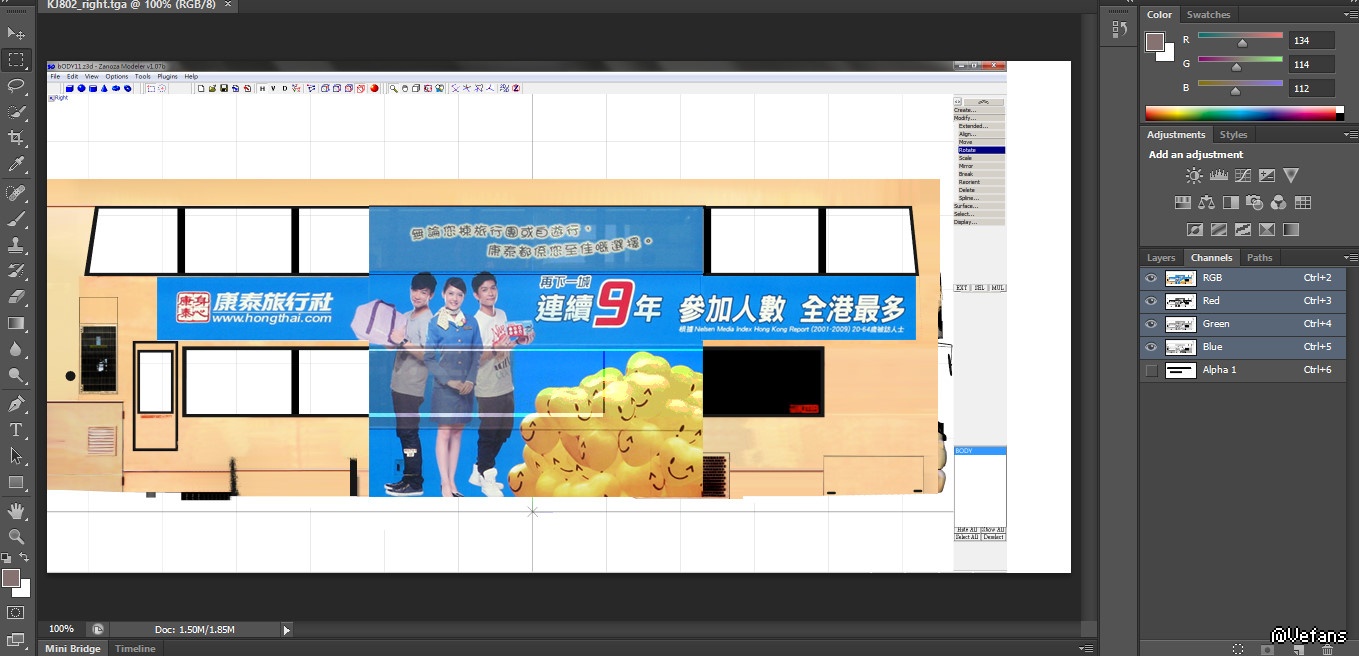Screen dimensions: 1359x656
Task: Open the Mini Bridge panel menu
Action: [1085, 649]
